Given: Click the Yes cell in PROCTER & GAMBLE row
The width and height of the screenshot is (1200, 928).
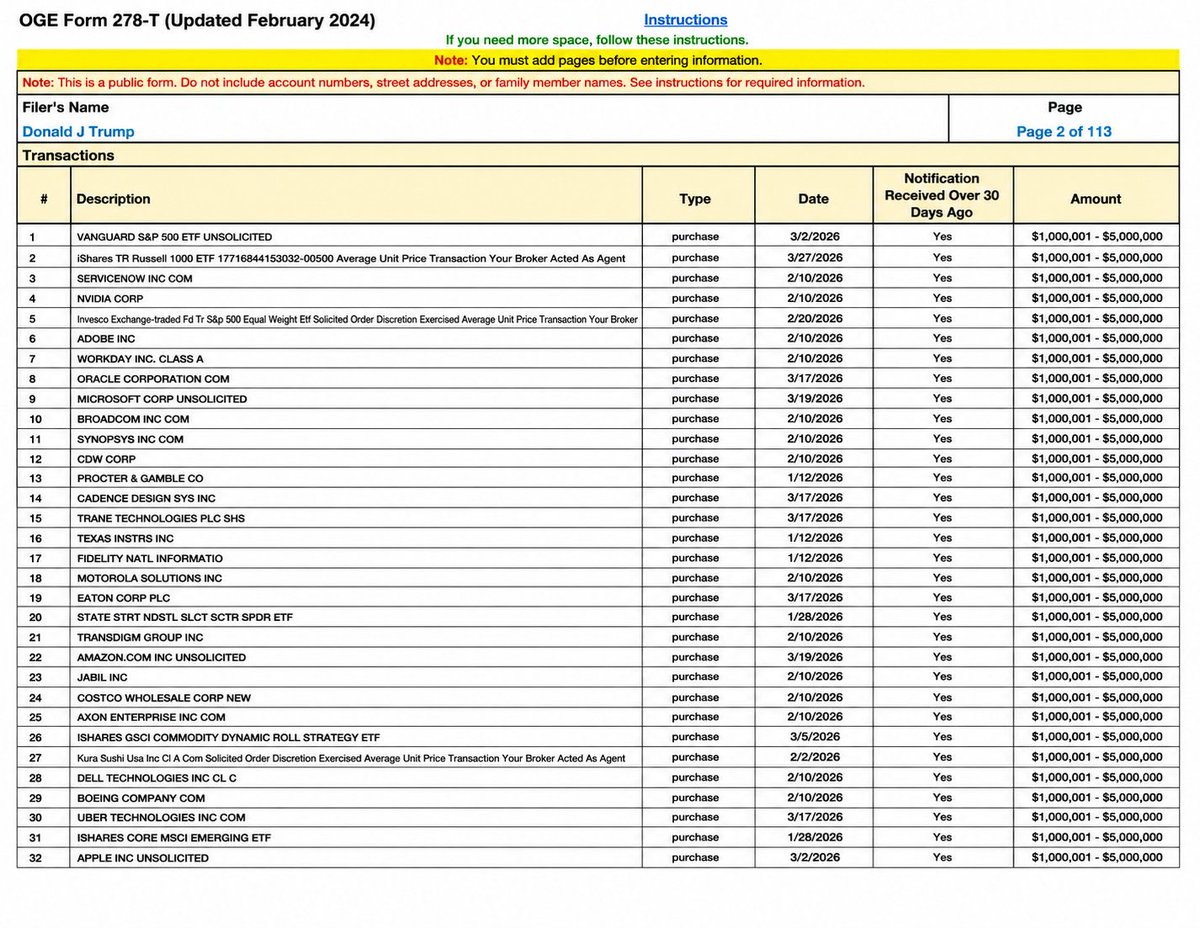Looking at the screenshot, I should [942, 478].
